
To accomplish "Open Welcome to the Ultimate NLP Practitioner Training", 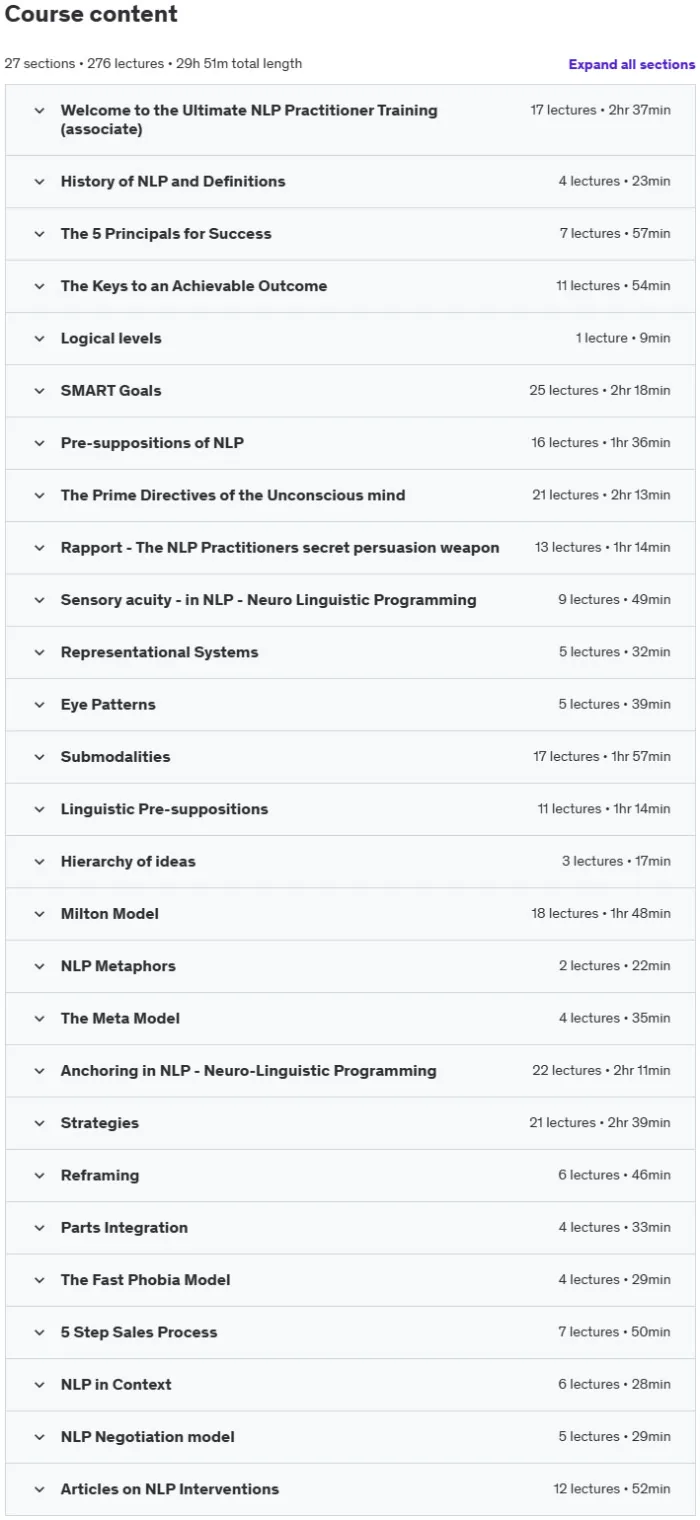I will pyautogui.click(x=249, y=120).
